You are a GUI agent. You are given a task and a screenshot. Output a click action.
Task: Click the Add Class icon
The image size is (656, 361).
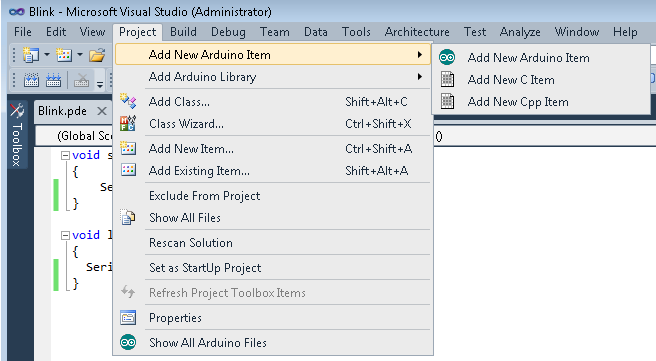(x=128, y=101)
